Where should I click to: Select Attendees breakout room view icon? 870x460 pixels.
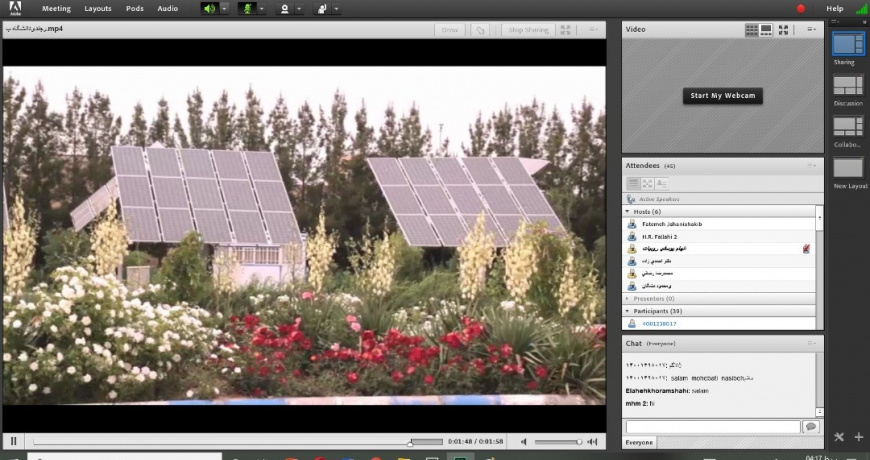tap(647, 183)
